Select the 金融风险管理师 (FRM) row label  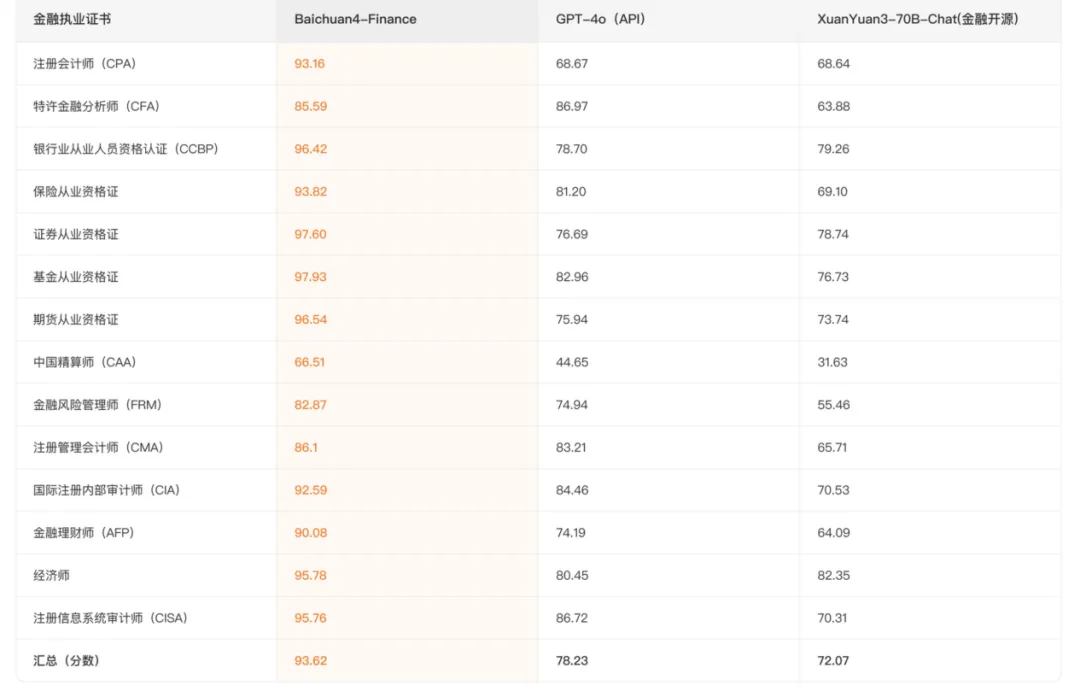point(97,405)
